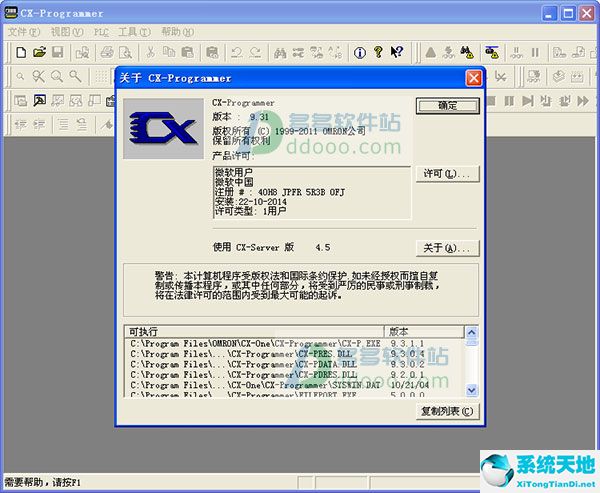600x493 pixels.
Task: Open the 视图(V) menu
Action: (x=67, y=32)
